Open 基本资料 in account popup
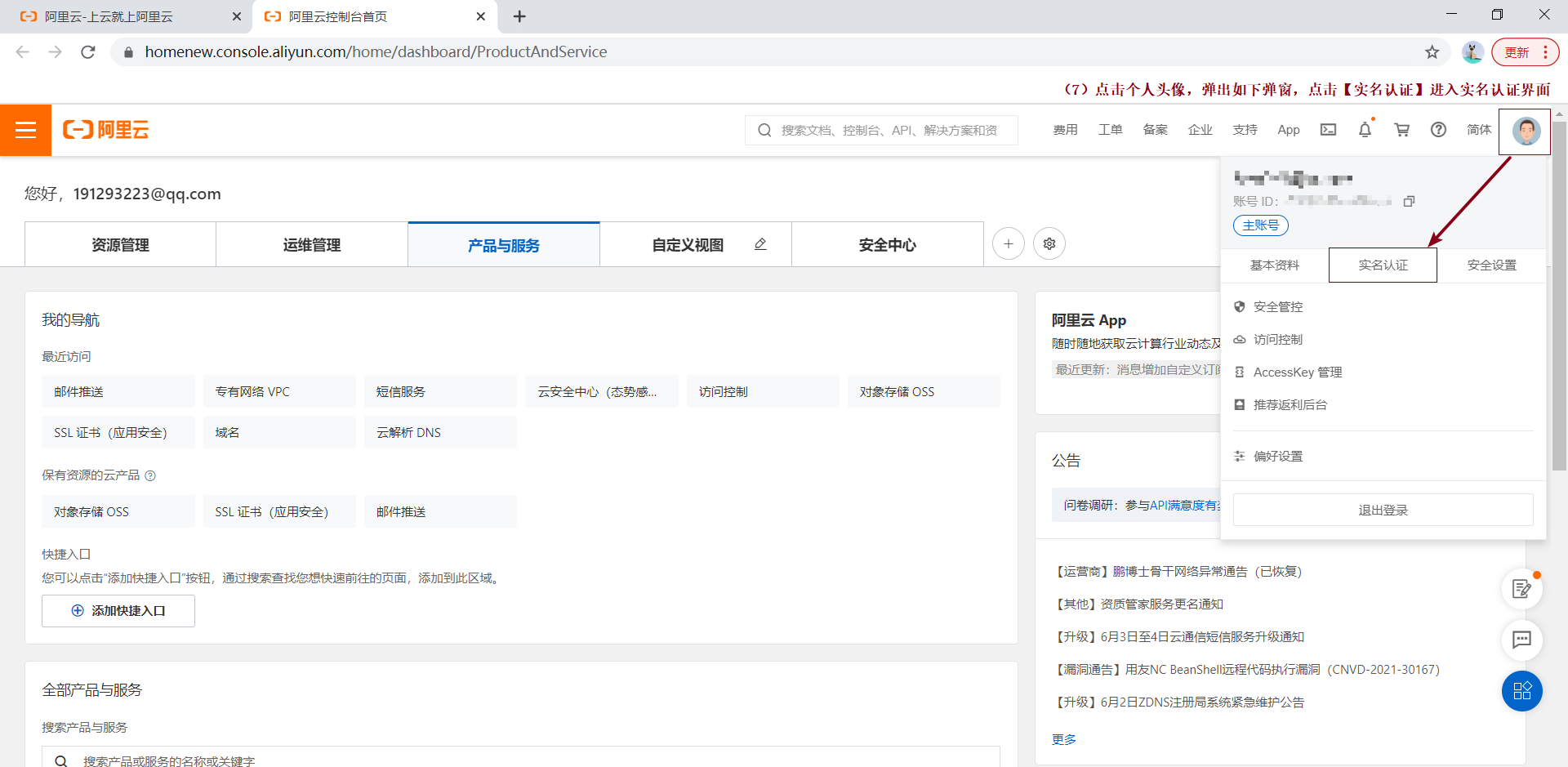 (1275, 265)
